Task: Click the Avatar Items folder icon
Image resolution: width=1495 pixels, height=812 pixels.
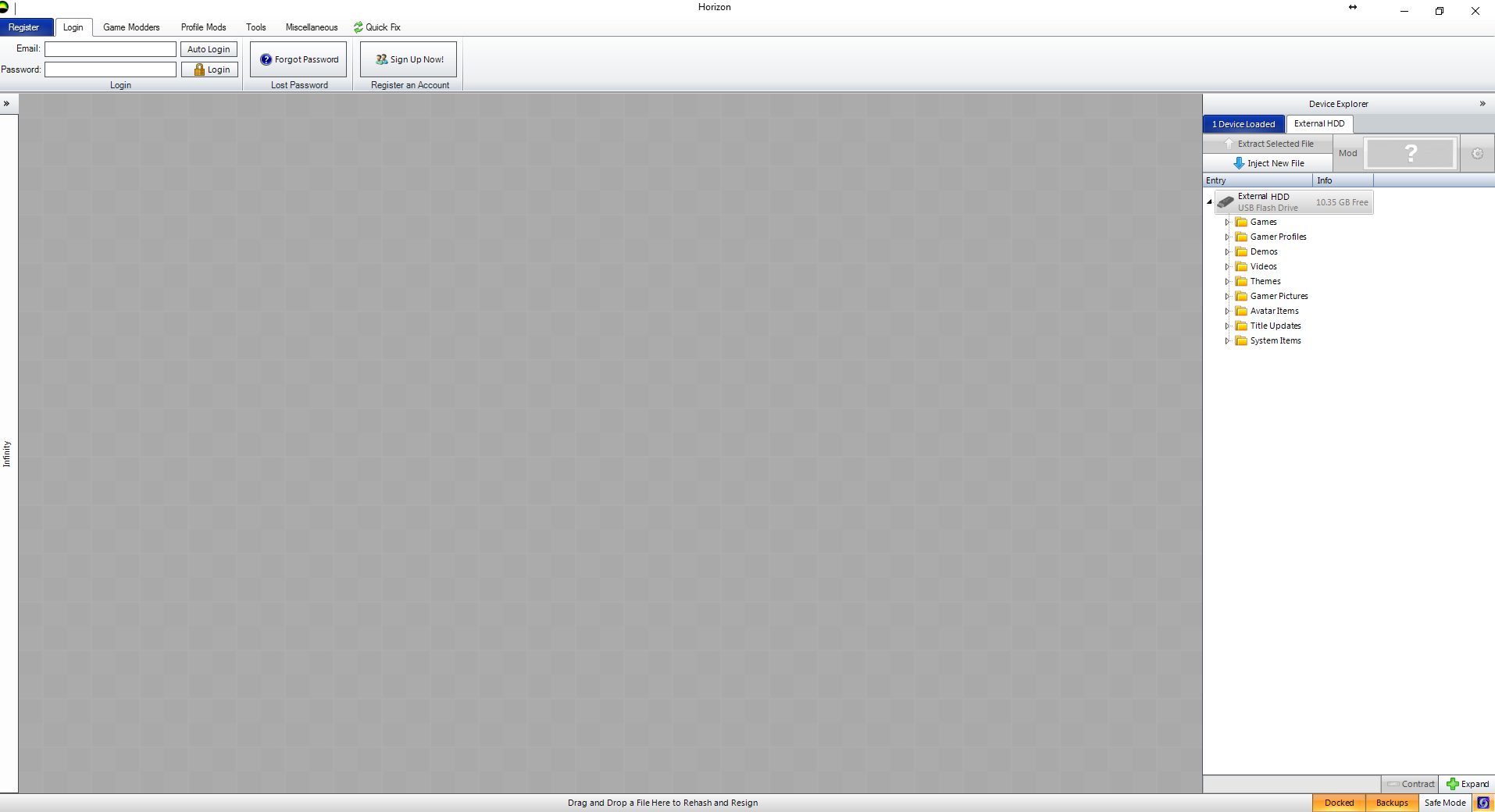Action: point(1241,311)
